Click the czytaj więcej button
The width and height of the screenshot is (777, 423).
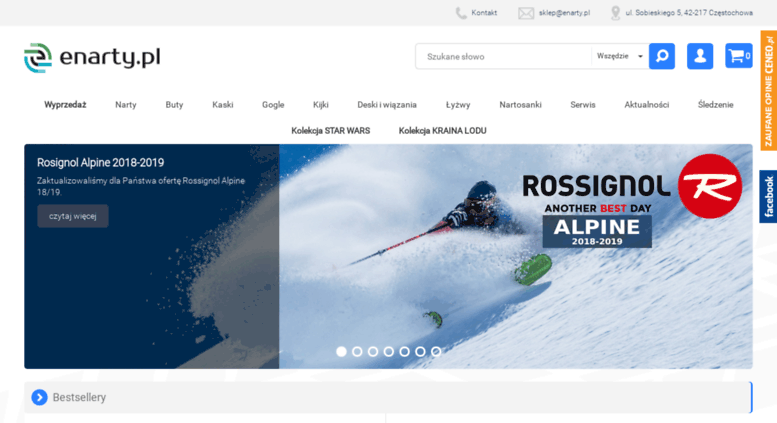point(73,216)
